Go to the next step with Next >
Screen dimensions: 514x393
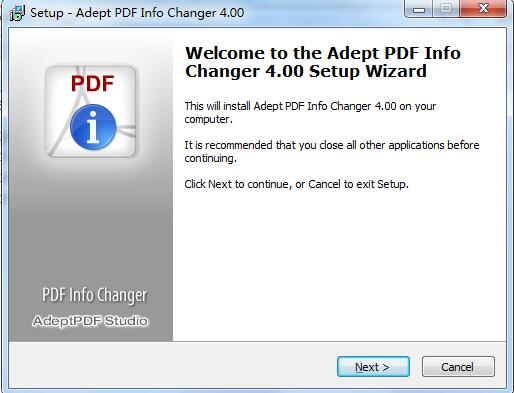(373, 367)
